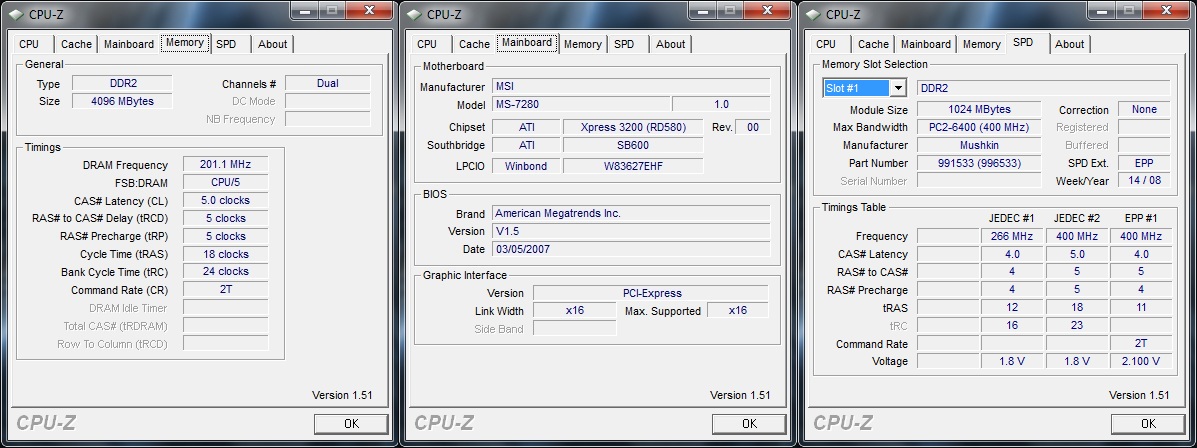Switch to Memory tab in SPD window
1197x448 pixels.
pos(982,44)
